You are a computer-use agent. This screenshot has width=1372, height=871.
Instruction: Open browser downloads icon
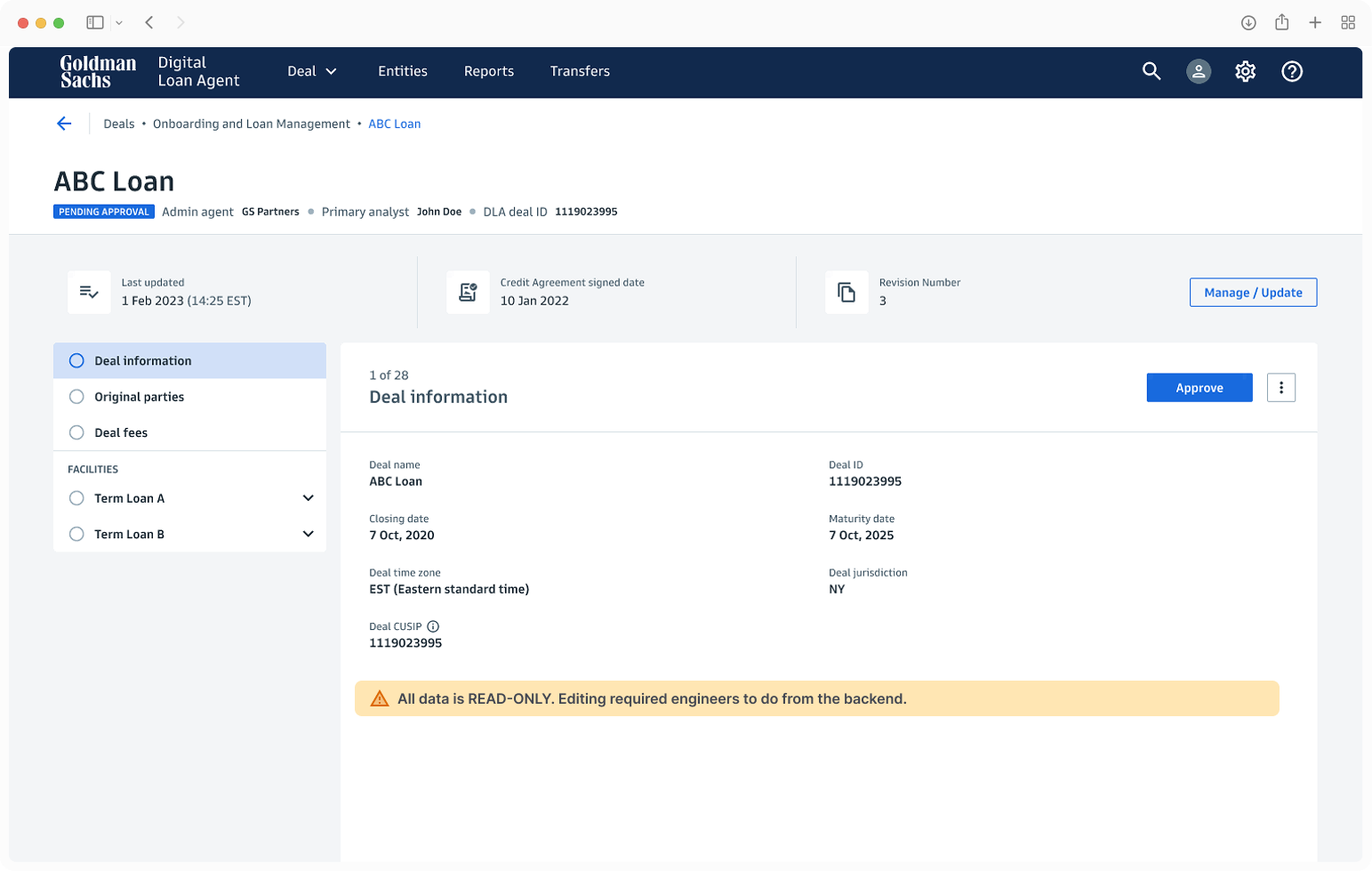pyautogui.click(x=1248, y=23)
